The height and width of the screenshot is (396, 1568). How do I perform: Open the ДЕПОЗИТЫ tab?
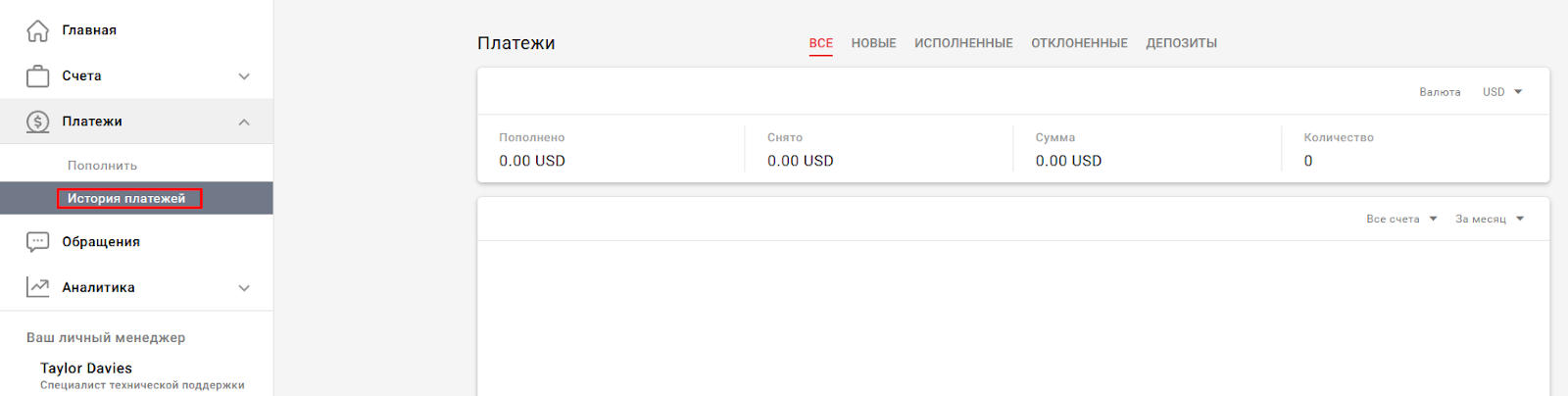point(1181,43)
